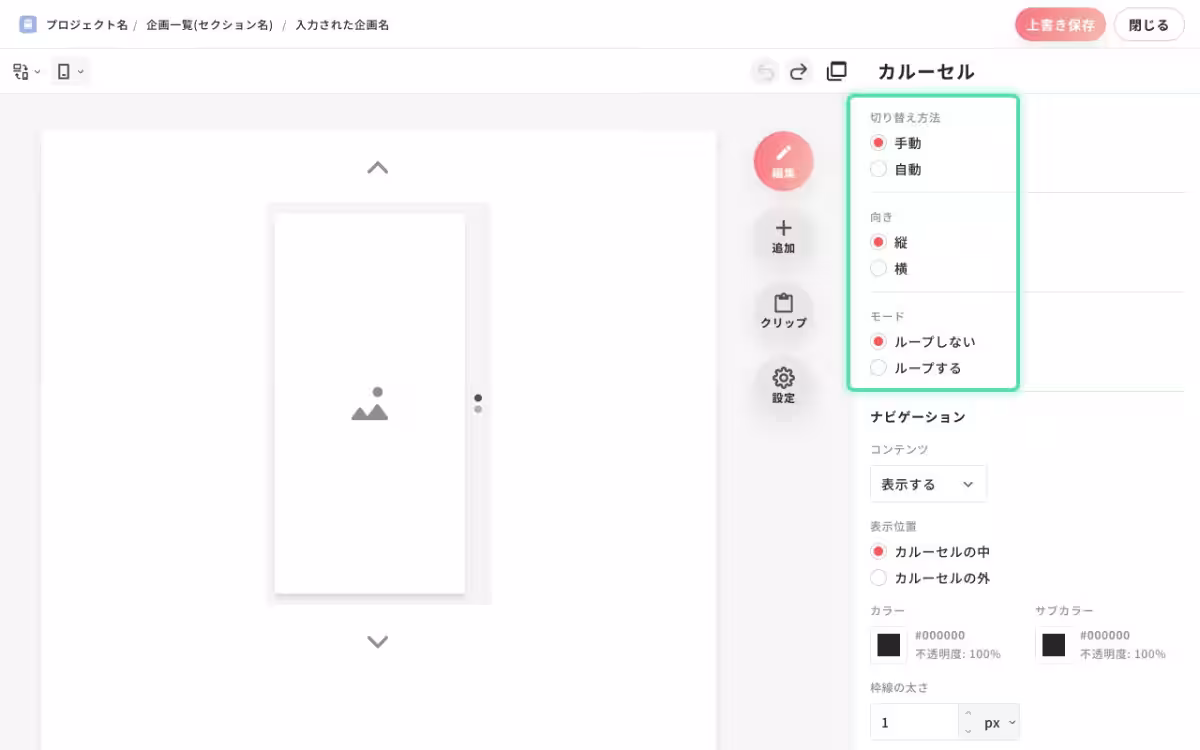
Task: Open the カラー black color swatch
Action: (x=888, y=645)
